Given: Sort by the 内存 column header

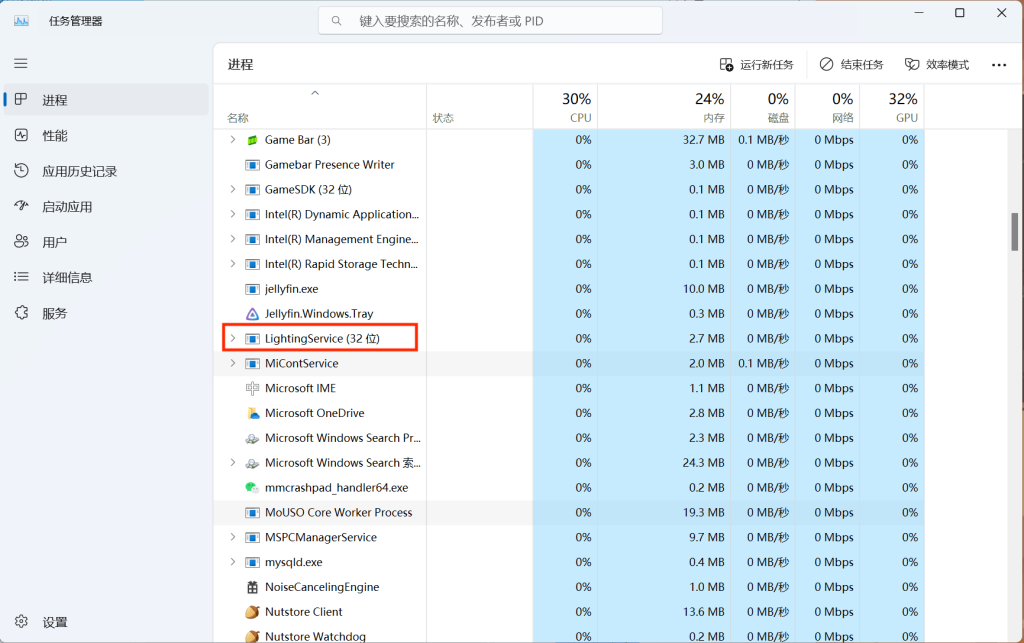Looking at the screenshot, I should pyautogui.click(x=664, y=107).
